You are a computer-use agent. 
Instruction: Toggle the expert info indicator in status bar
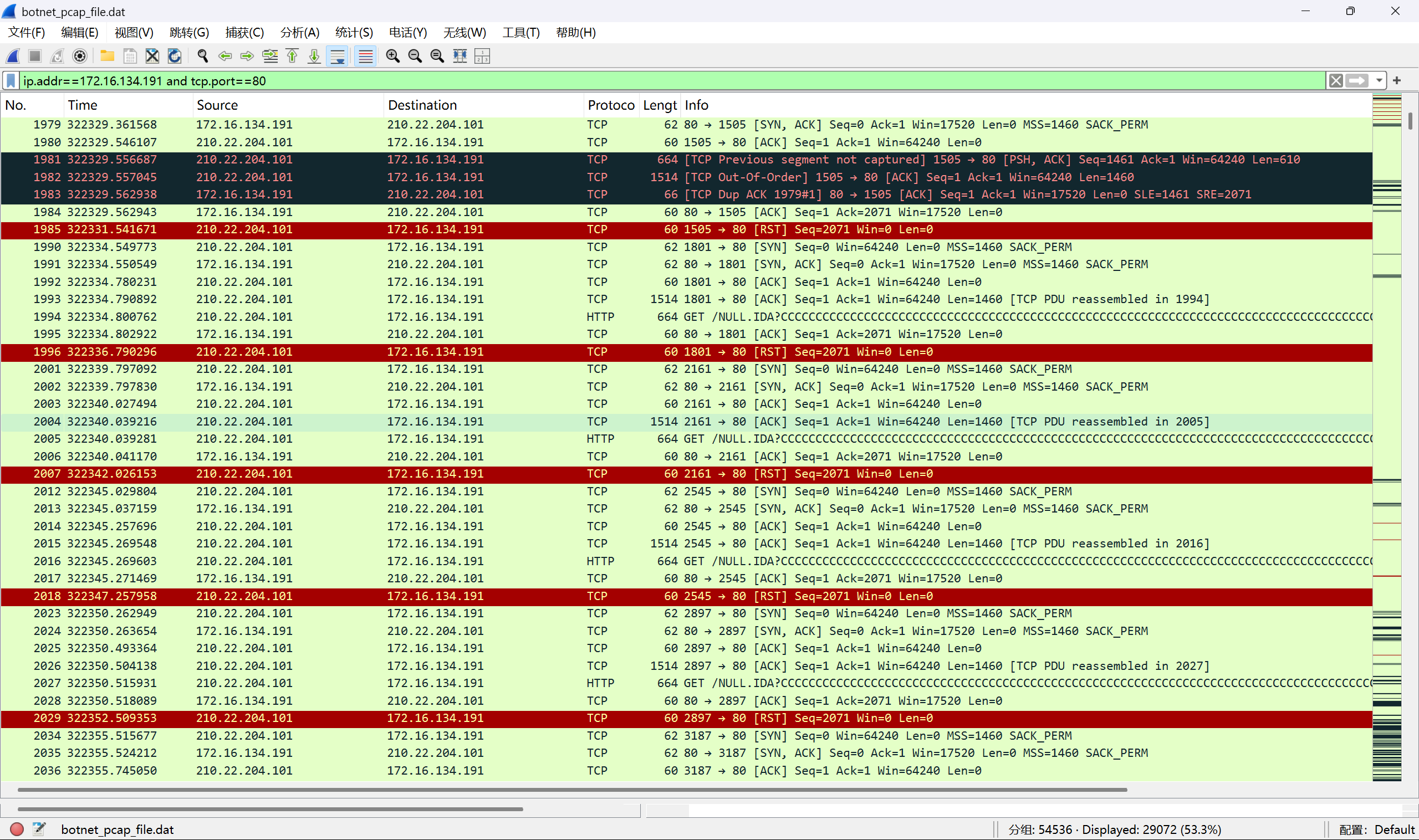[x=17, y=829]
